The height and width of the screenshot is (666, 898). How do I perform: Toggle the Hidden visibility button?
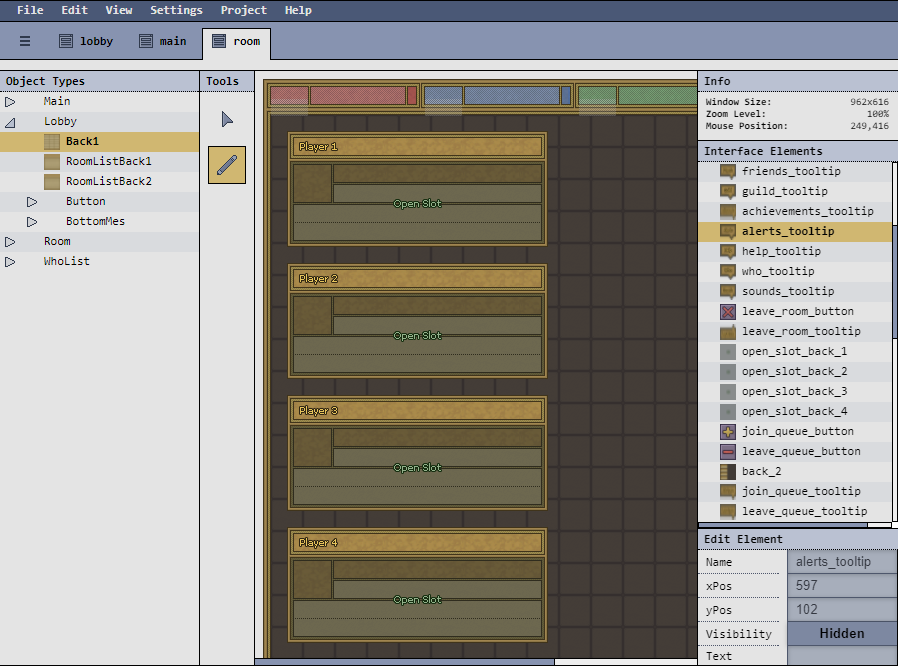pos(842,633)
